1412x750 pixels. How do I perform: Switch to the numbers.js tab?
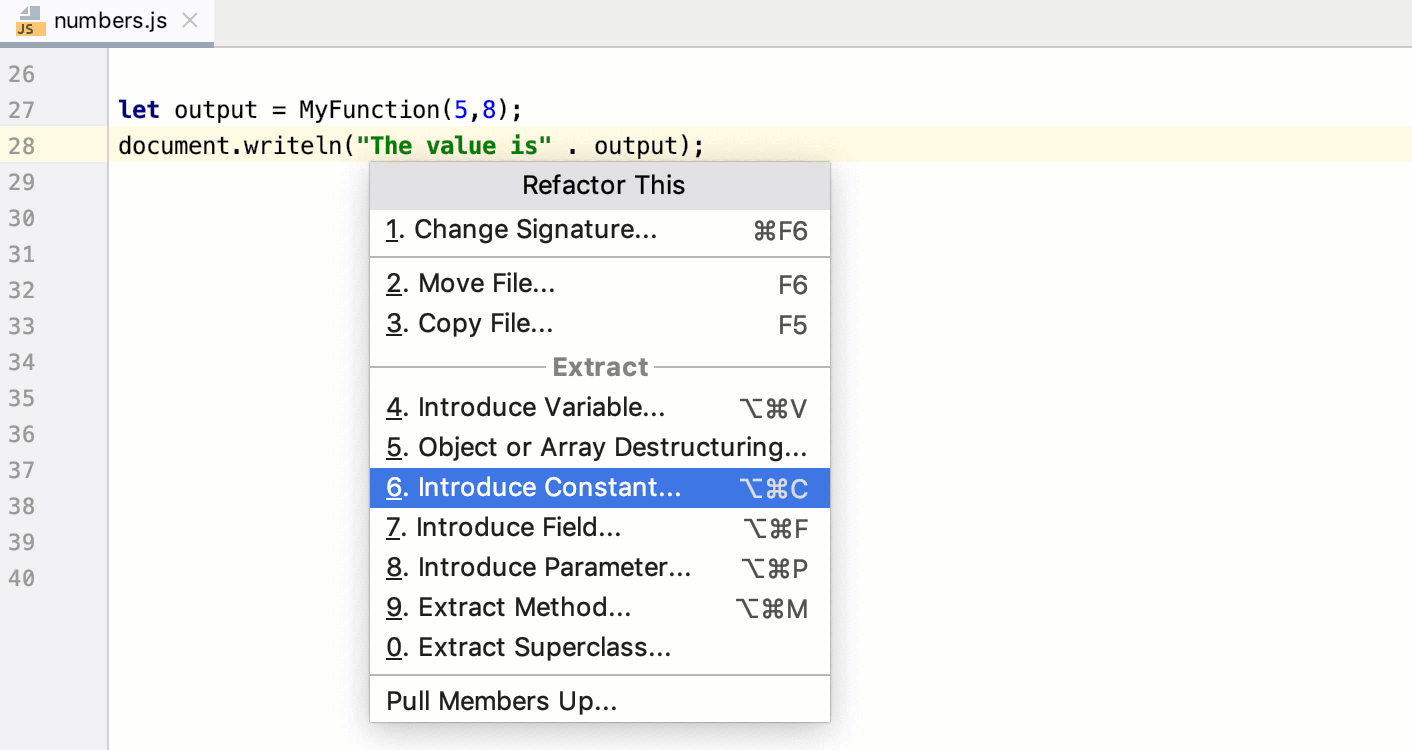click(x=105, y=18)
